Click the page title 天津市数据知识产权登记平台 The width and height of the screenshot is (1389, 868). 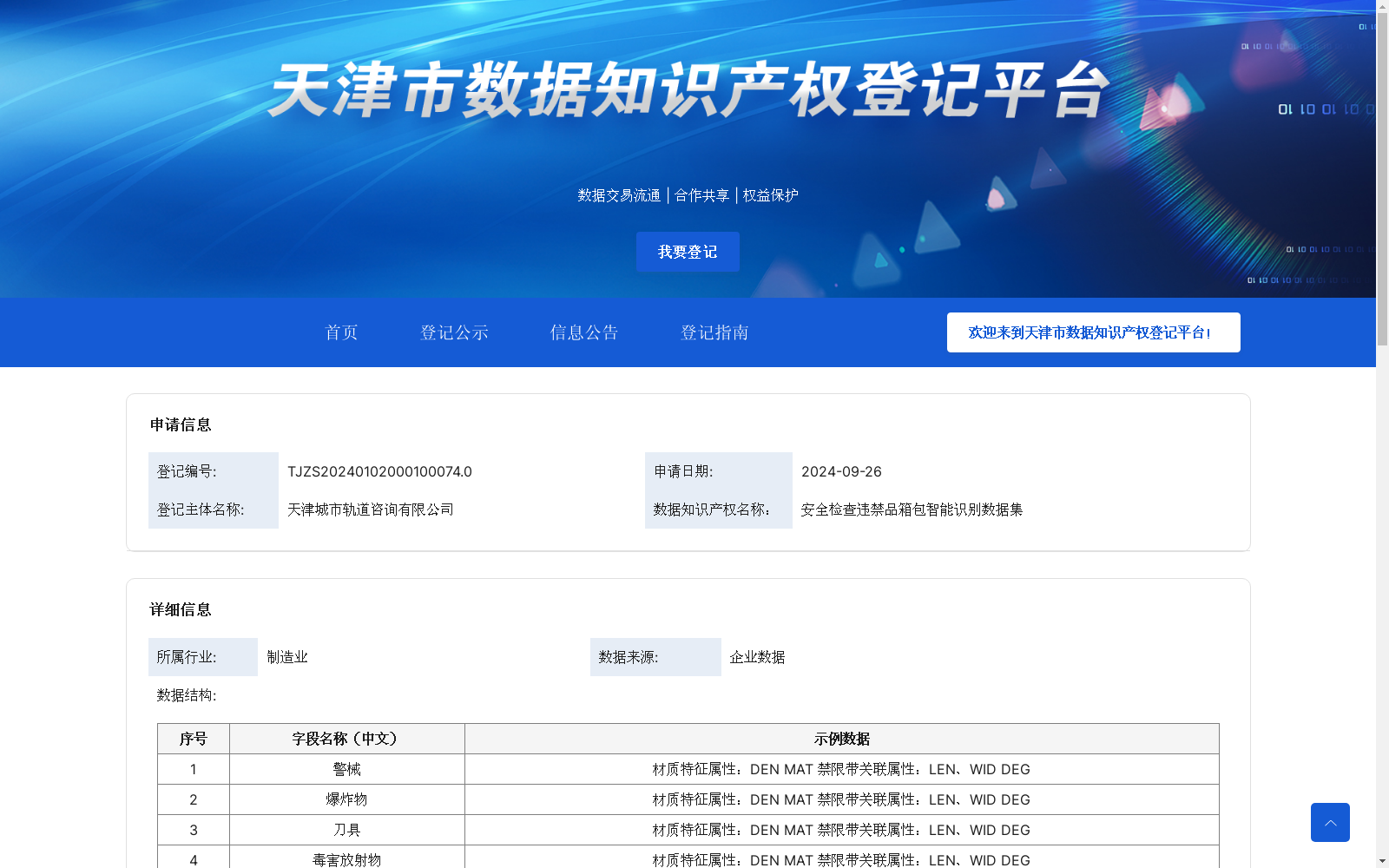[688, 89]
